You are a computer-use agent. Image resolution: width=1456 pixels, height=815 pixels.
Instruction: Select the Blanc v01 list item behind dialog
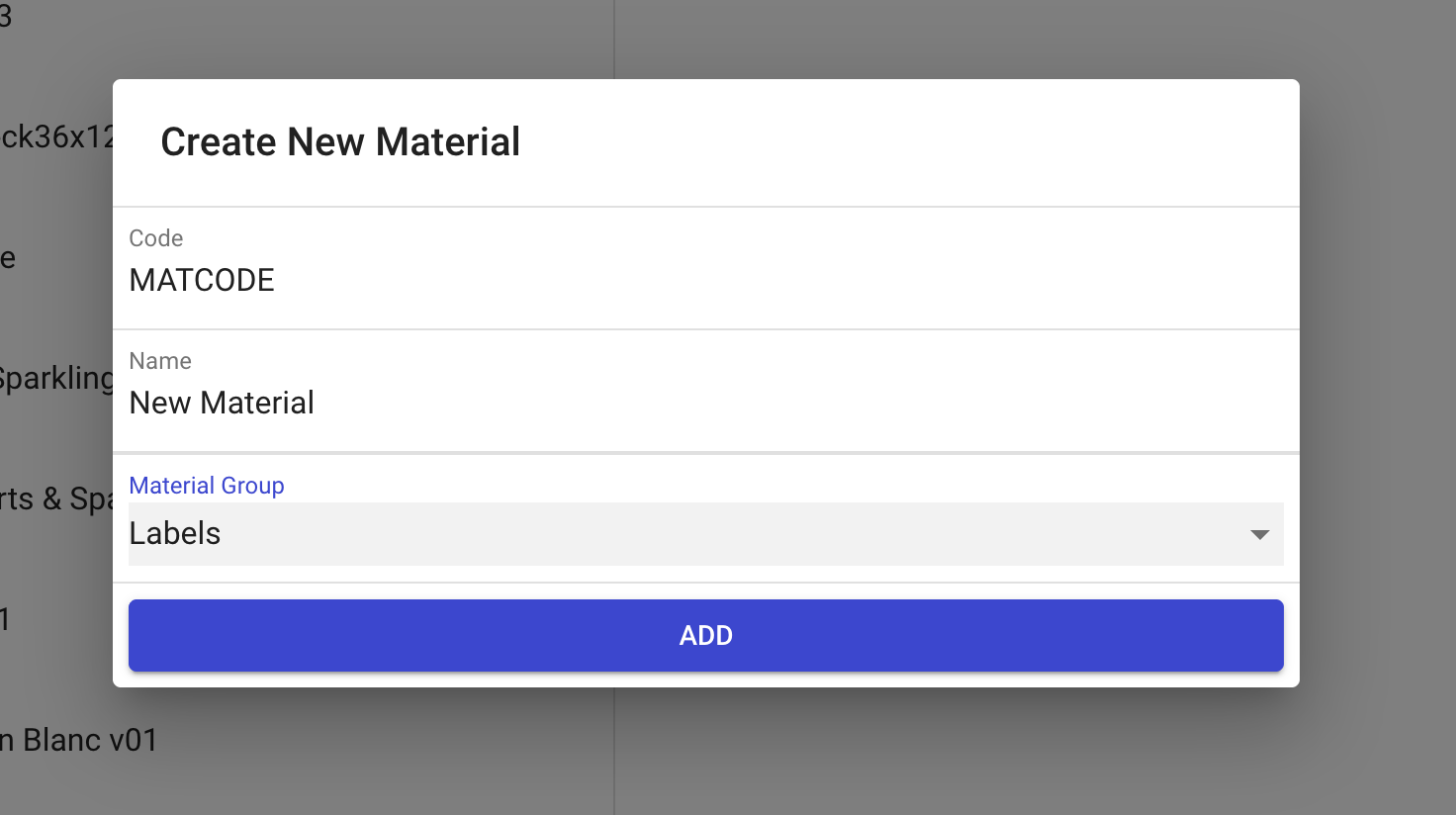pos(79,740)
